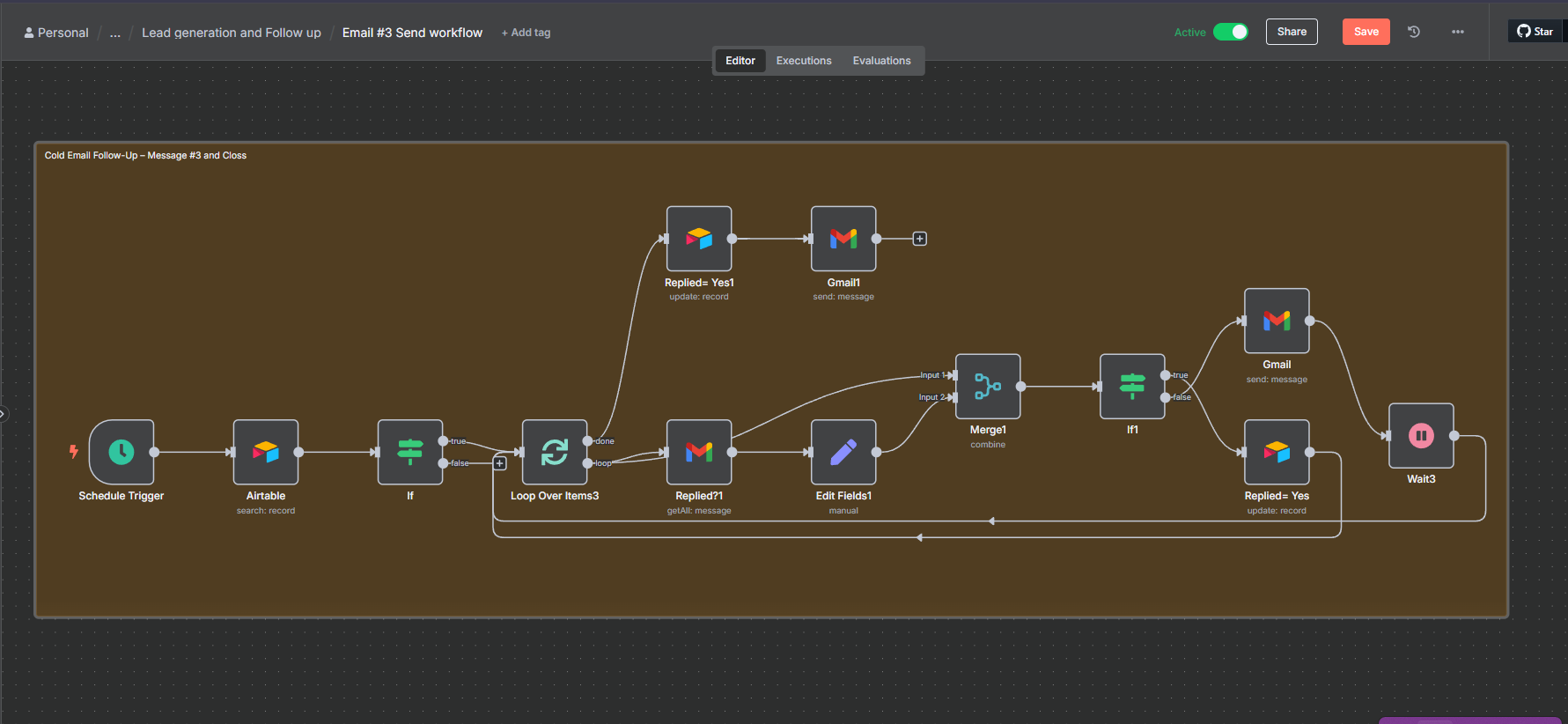Open the Loop Over Items3 node
1568x724 pixels.
point(555,452)
